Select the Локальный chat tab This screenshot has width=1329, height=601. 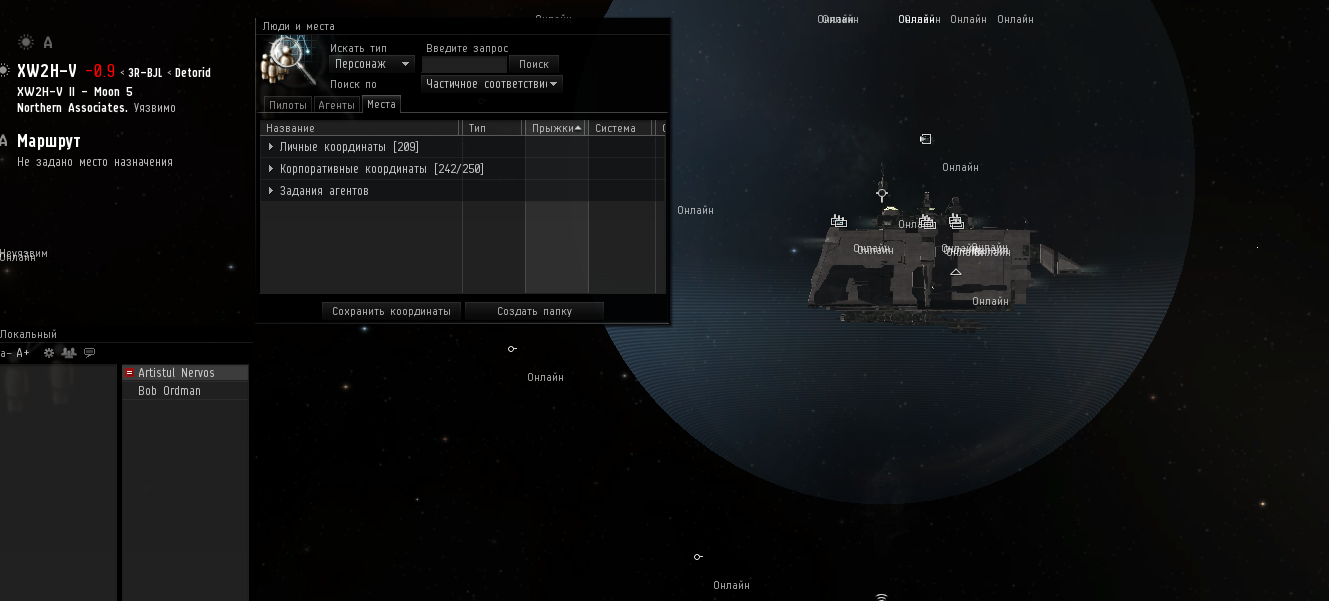(29, 334)
